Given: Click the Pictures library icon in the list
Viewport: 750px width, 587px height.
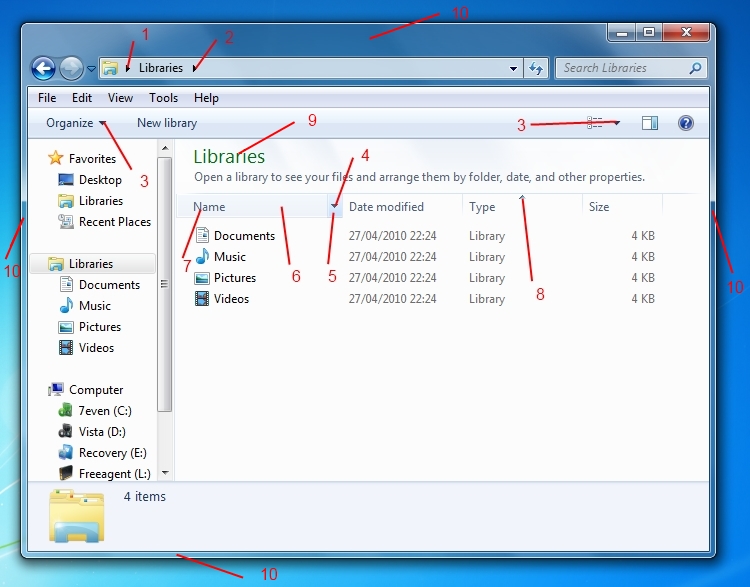Looking at the screenshot, I should click(202, 278).
